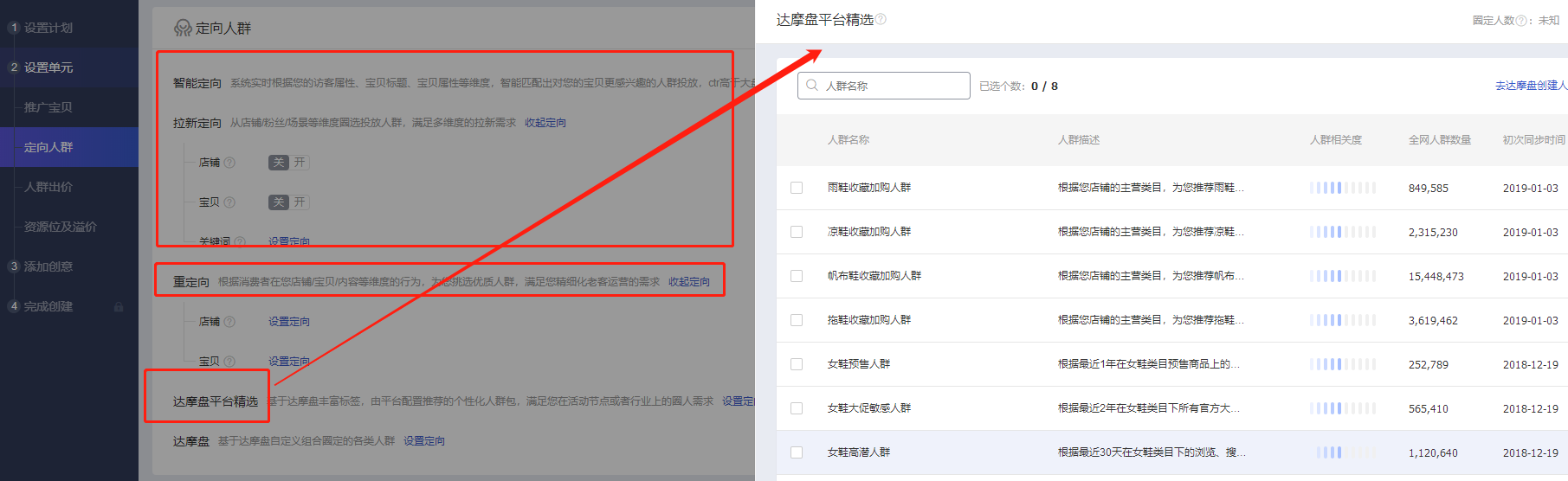Click 设置定向 link for 重定向 店铺
Image resolution: width=1568 pixels, height=481 pixels.
pyautogui.click(x=289, y=322)
